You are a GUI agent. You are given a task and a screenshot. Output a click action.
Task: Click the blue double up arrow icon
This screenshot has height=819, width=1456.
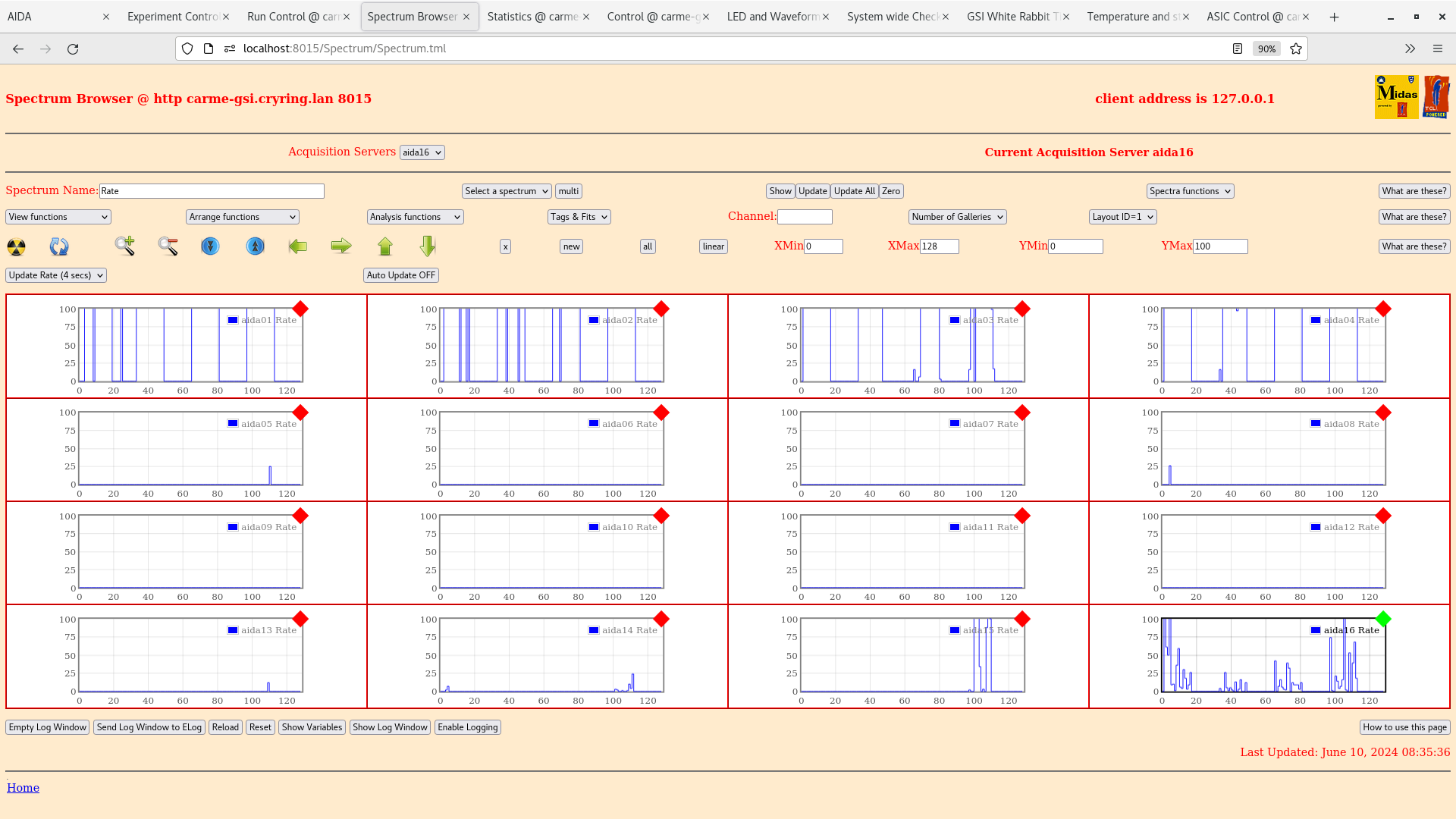pos(256,246)
